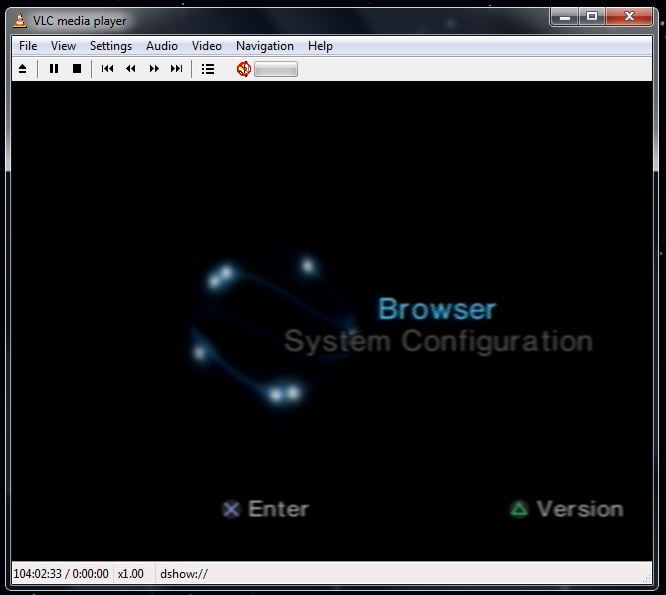Rewind with the slower button
Image resolution: width=666 pixels, height=595 pixels.
point(131,69)
